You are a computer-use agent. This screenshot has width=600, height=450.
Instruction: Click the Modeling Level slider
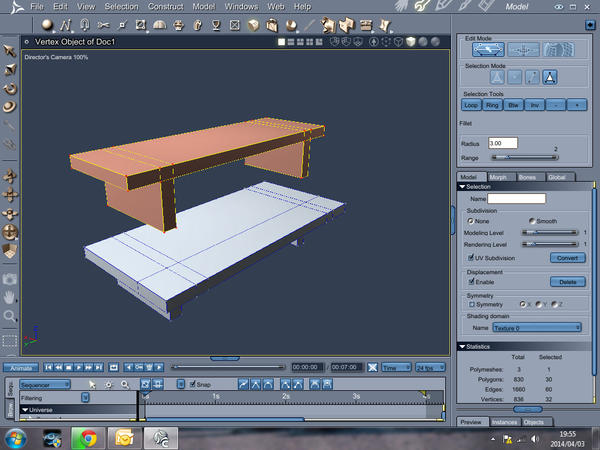(552, 232)
